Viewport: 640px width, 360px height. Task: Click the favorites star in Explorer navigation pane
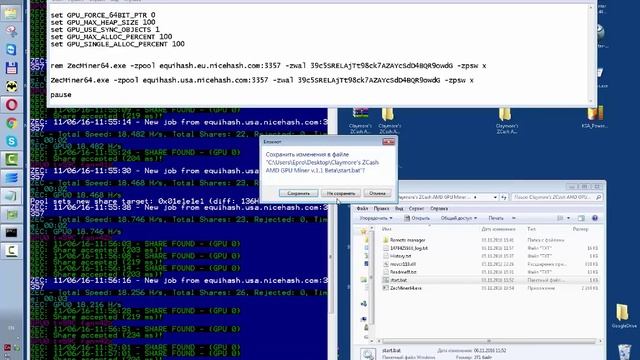point(363,231)
